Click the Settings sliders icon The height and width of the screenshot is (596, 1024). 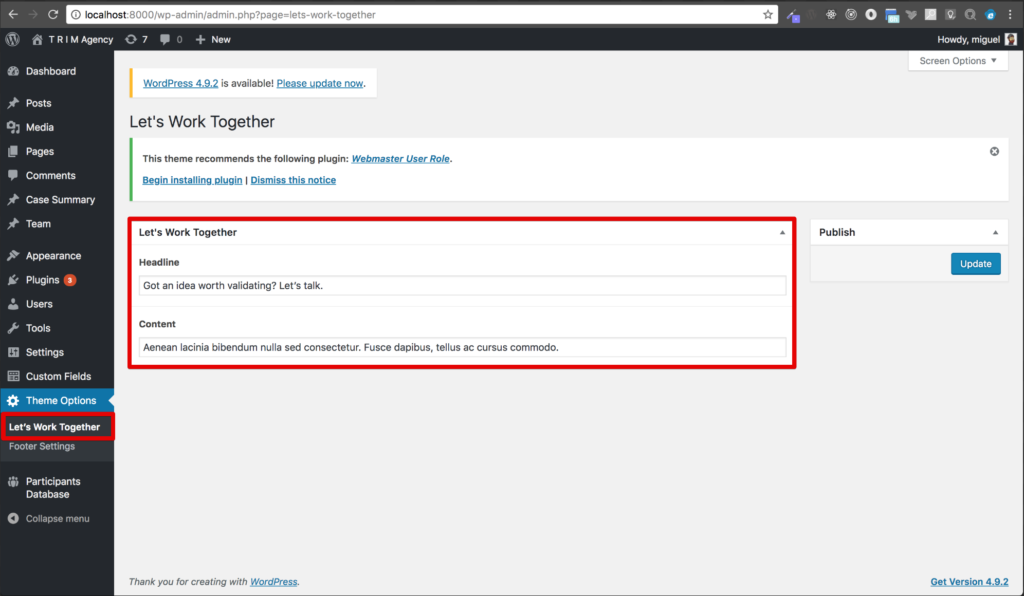tap(13, 353)
